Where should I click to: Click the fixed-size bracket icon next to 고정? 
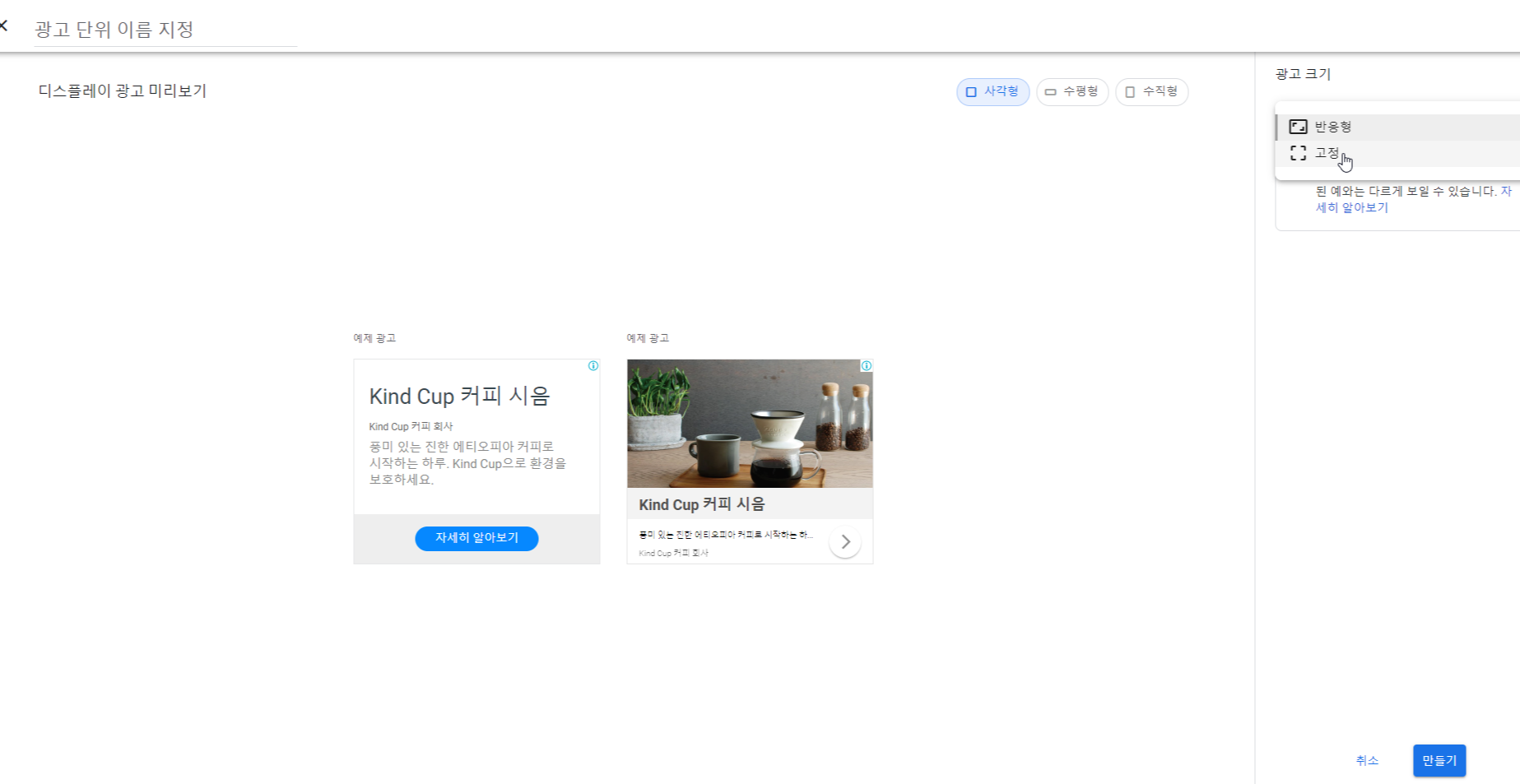(1298, 153)
